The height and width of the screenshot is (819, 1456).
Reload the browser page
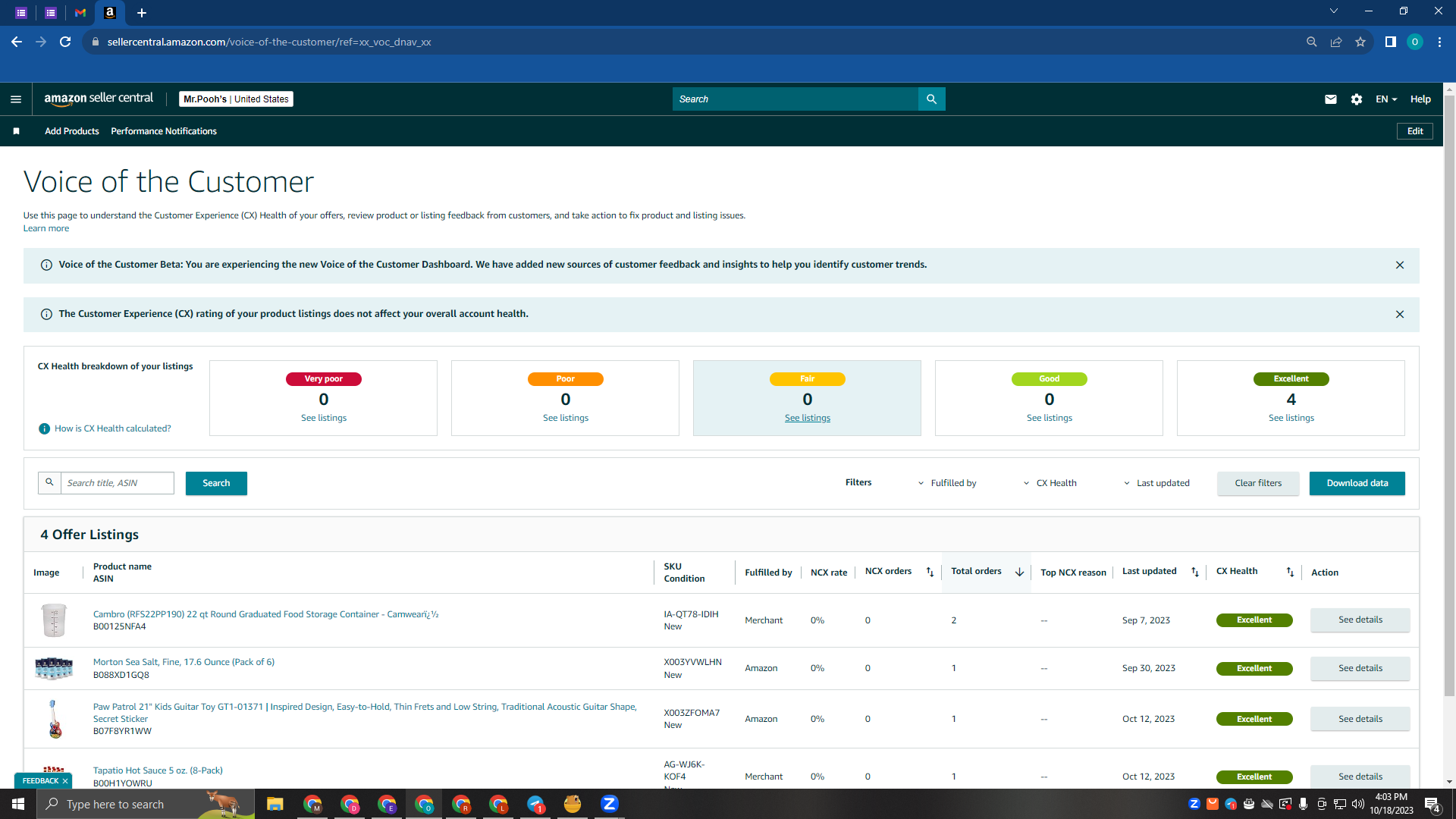65,42
